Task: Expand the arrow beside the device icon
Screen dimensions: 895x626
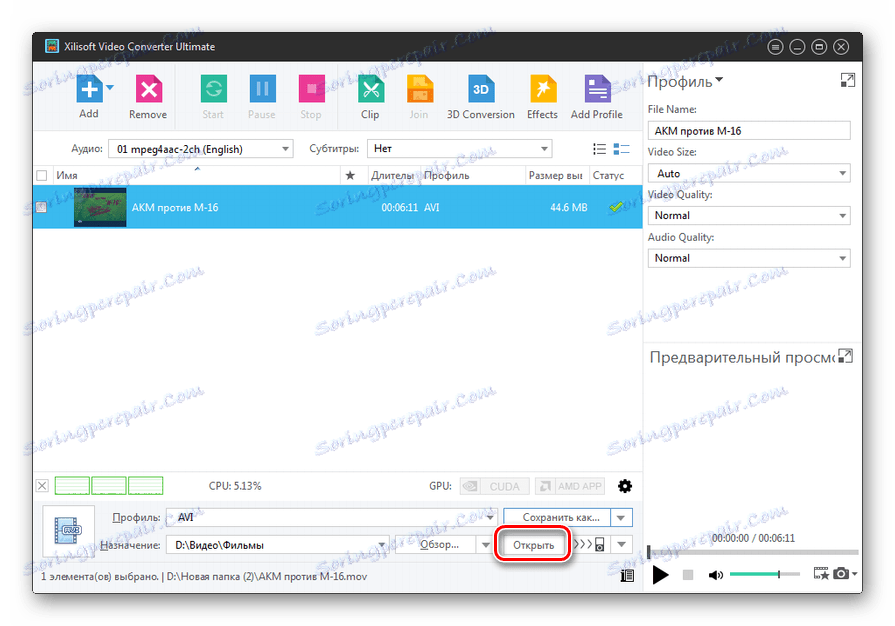Action: 621,545
